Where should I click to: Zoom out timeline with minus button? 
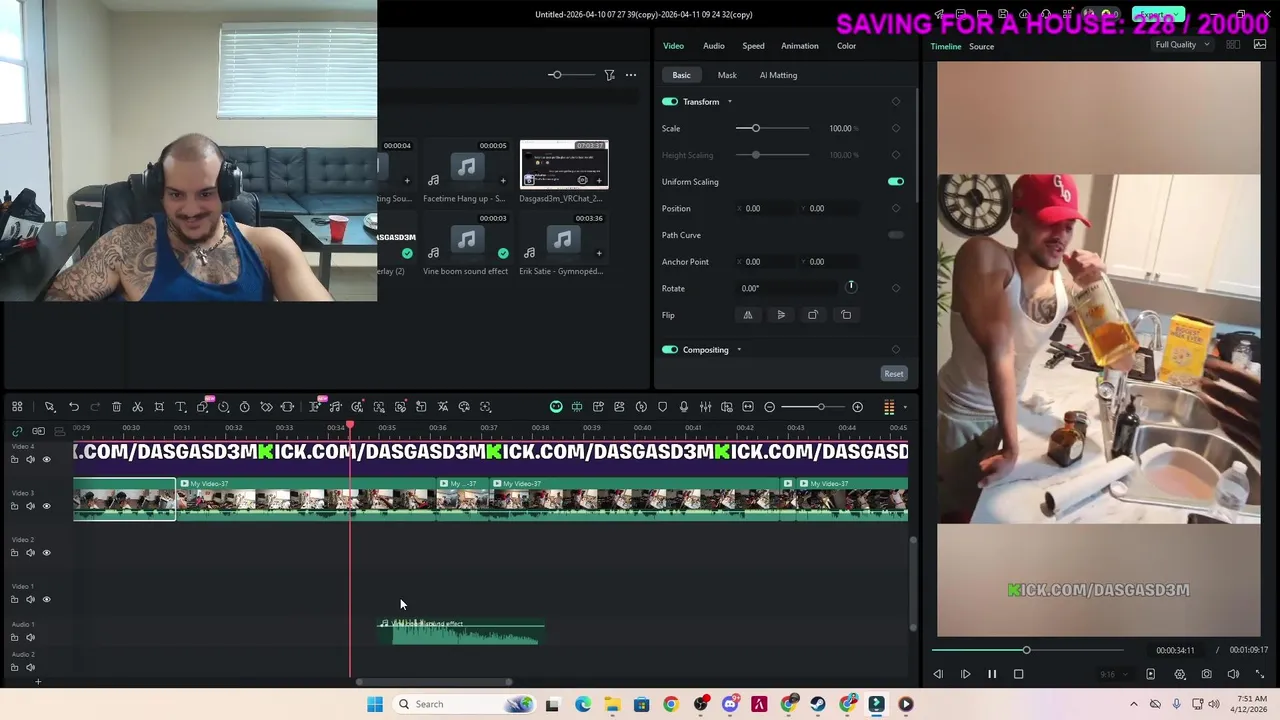coord(769,407)
